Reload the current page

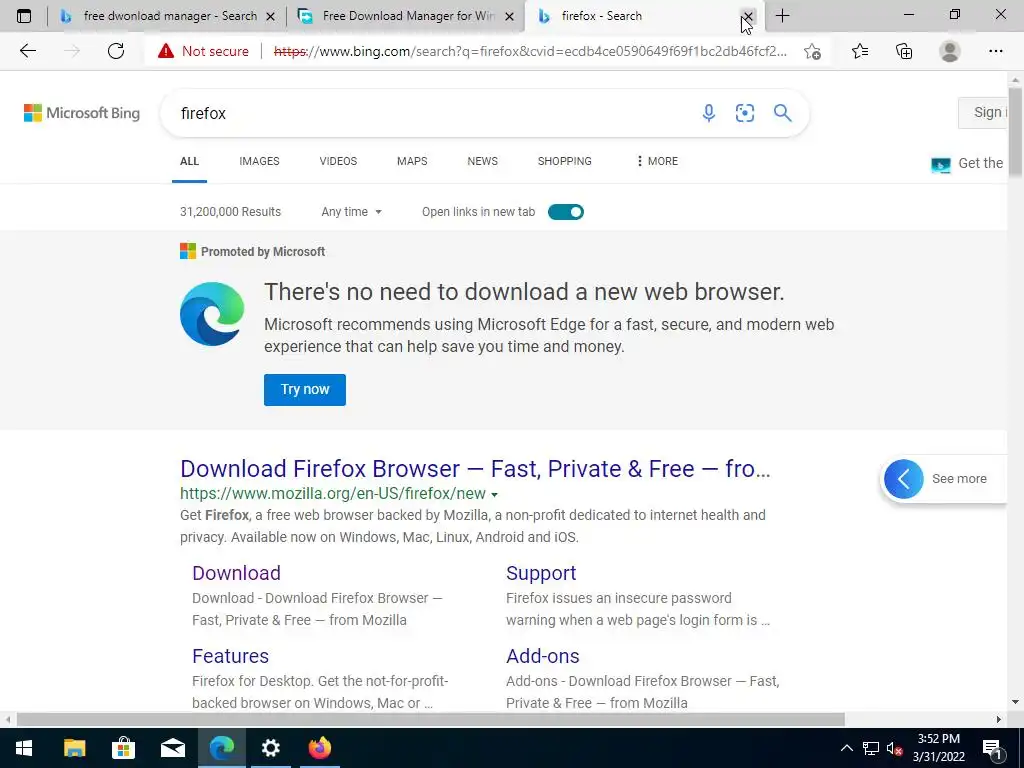[116, 51]
